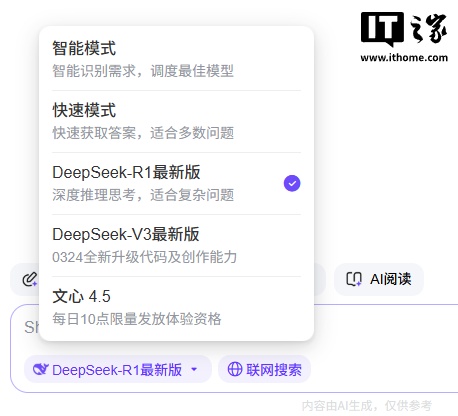Open the AI阅读 feature
Viewport: 458px width, 416px height.
click(379, 279)
